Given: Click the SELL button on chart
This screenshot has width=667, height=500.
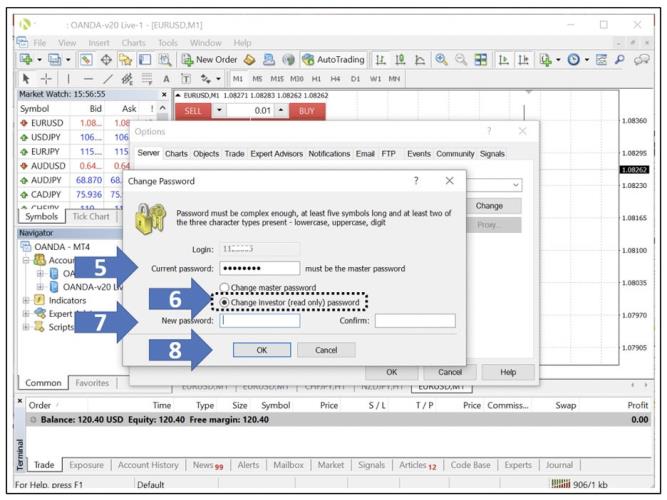Looking at the screenshot, I should [x=193, y=111].
